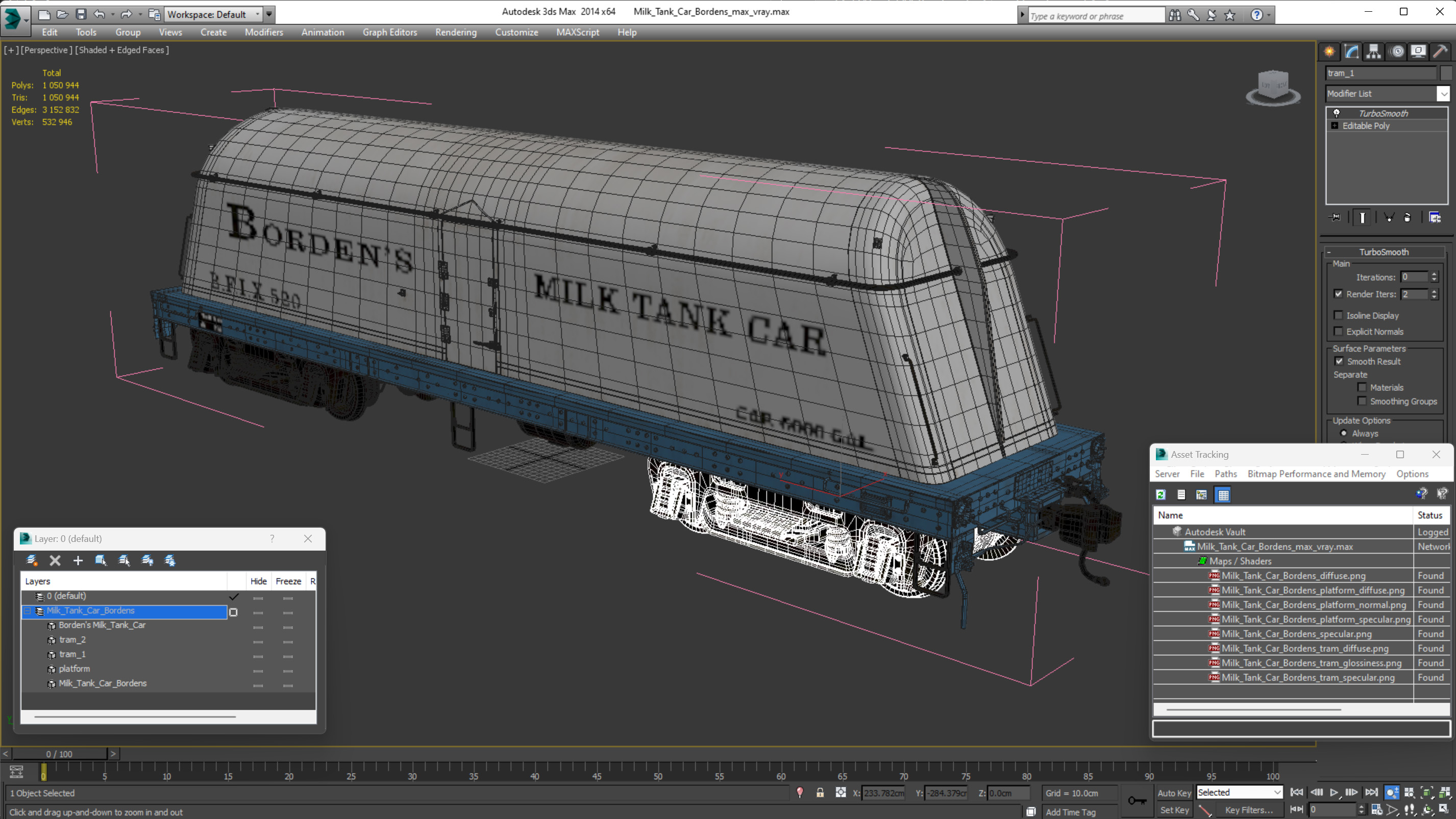
Task: Click the Iterations value field
Action: coord(1414,277)
